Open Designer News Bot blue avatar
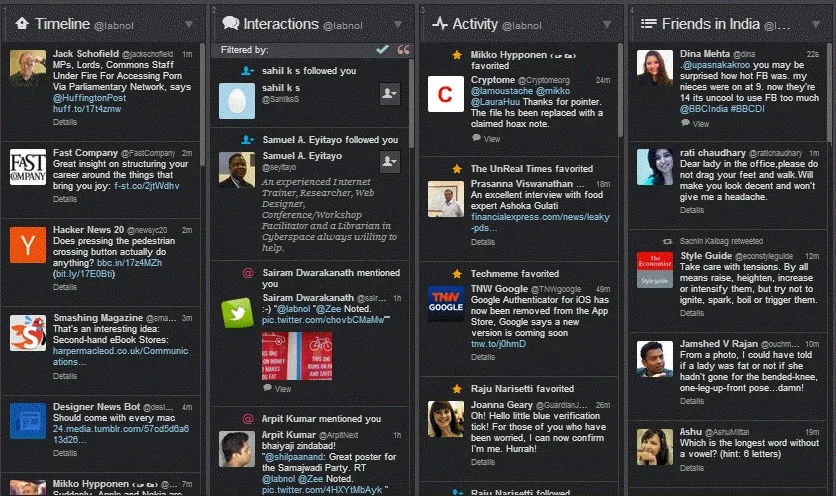The image size is (836, 496). click(x=28, y=421)
